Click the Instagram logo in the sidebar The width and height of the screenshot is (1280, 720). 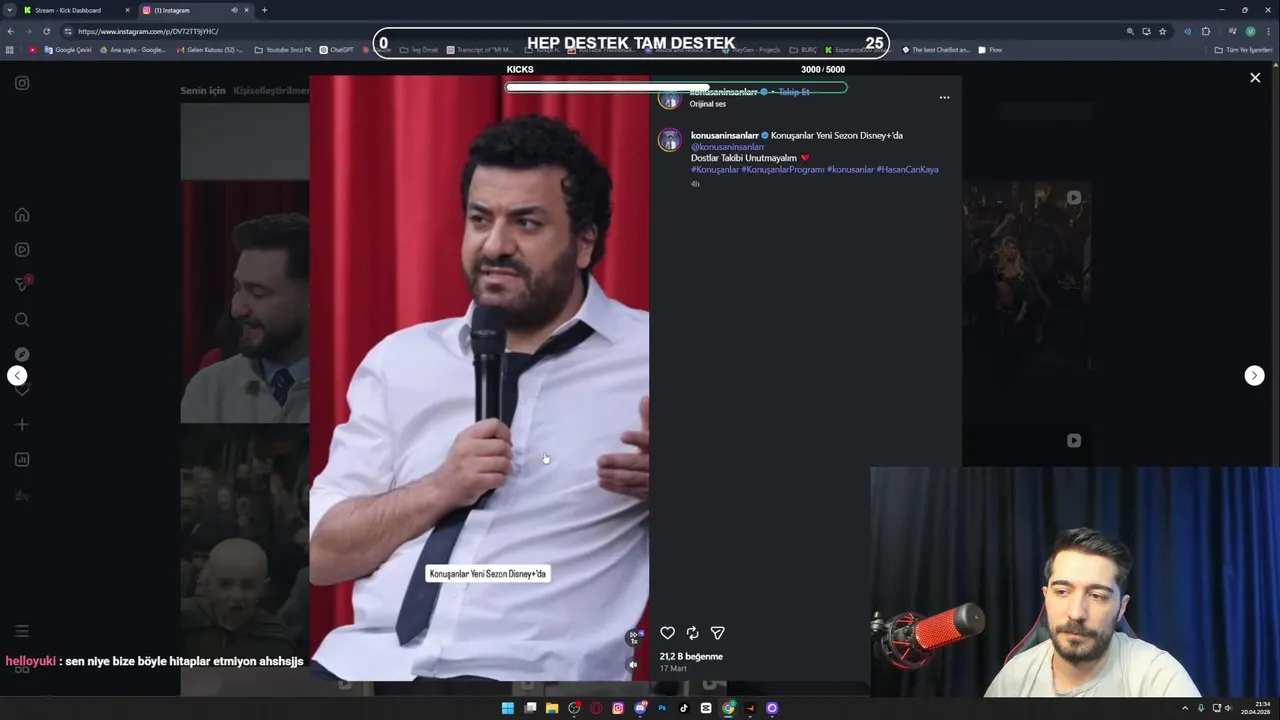22,83
